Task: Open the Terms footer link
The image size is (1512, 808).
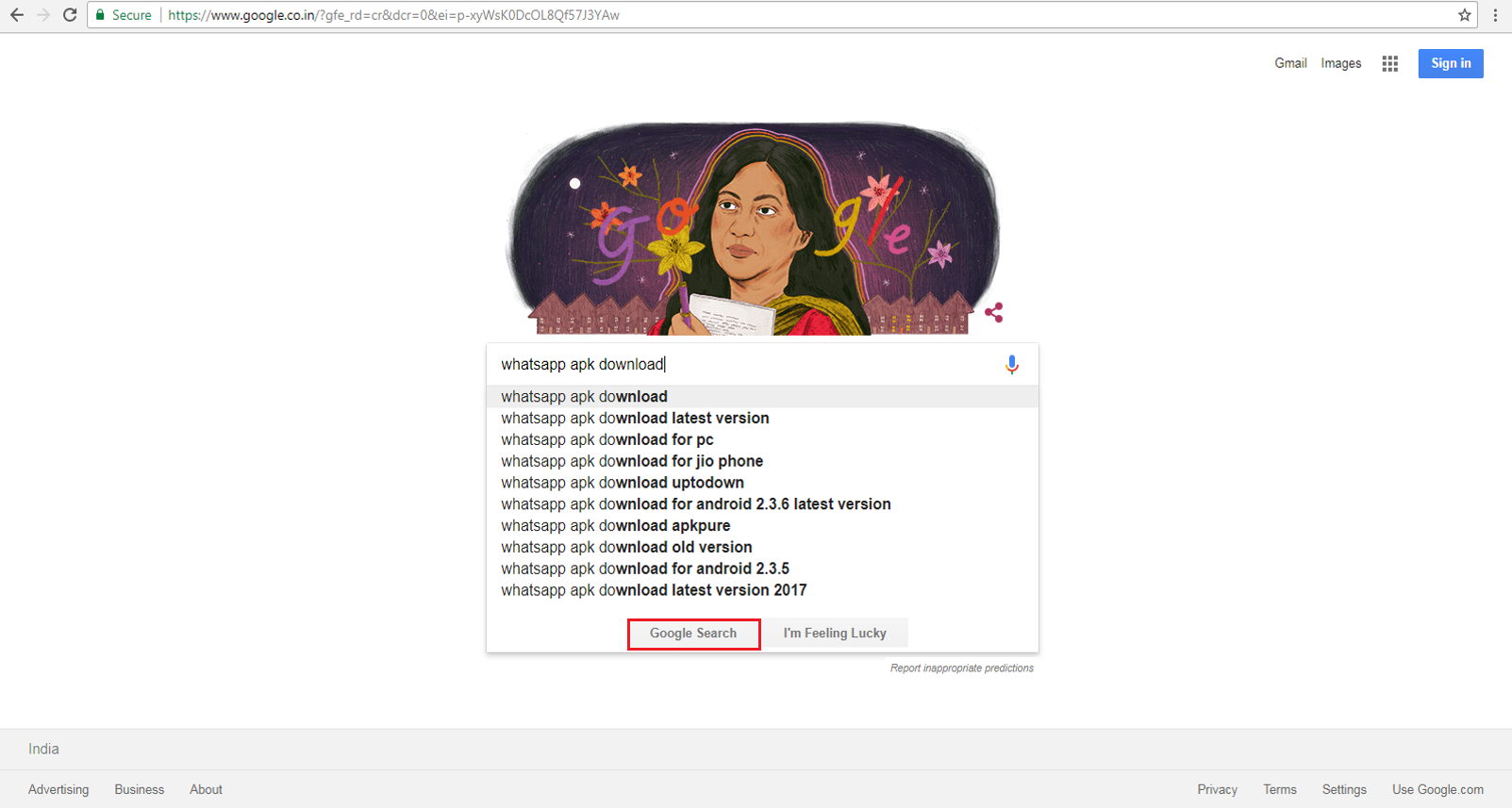Action: click(1280, 790)
